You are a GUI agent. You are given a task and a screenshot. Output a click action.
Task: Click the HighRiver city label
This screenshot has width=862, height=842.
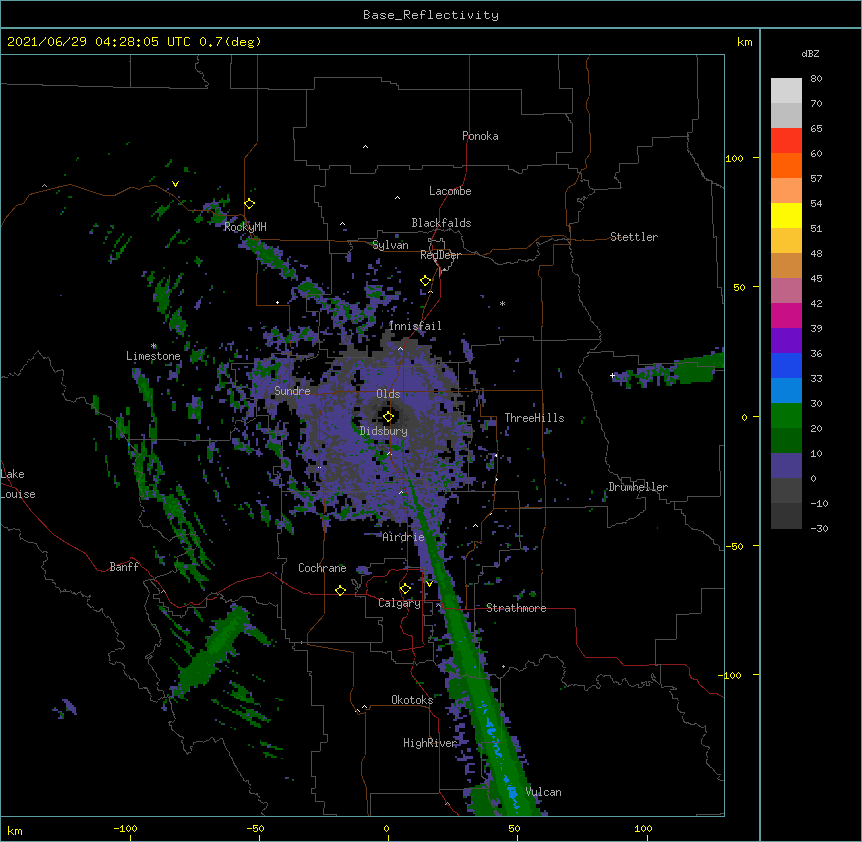pos(430,743)
